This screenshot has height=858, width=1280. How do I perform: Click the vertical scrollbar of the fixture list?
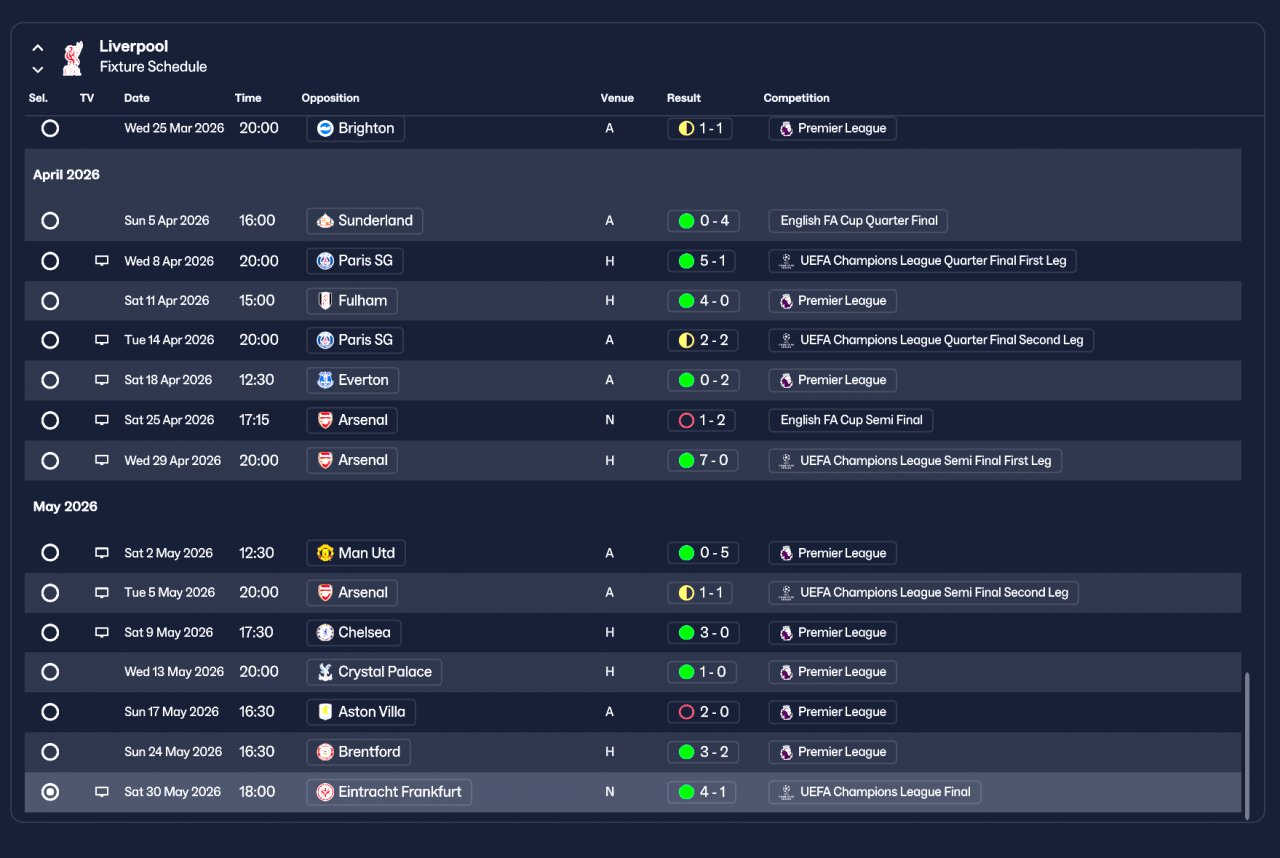tap(1246, 745)
